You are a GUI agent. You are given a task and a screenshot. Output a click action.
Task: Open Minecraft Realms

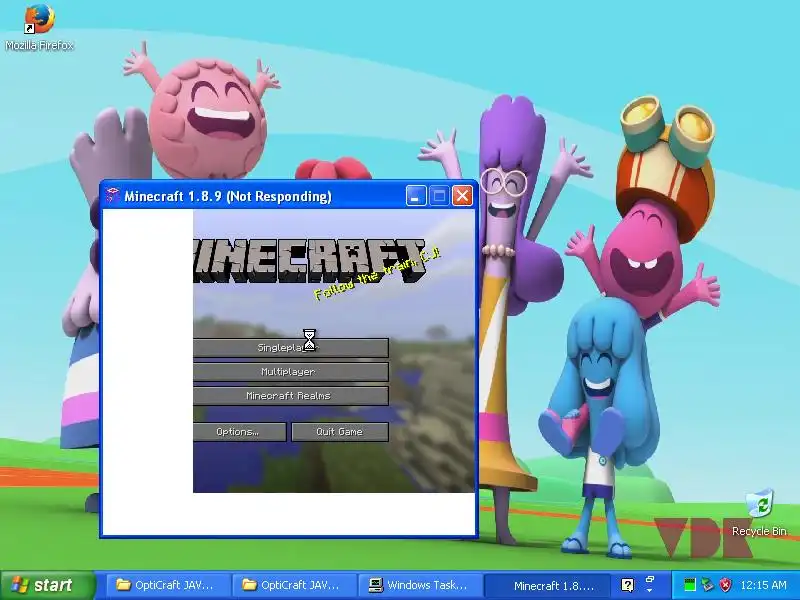(290, 396)
